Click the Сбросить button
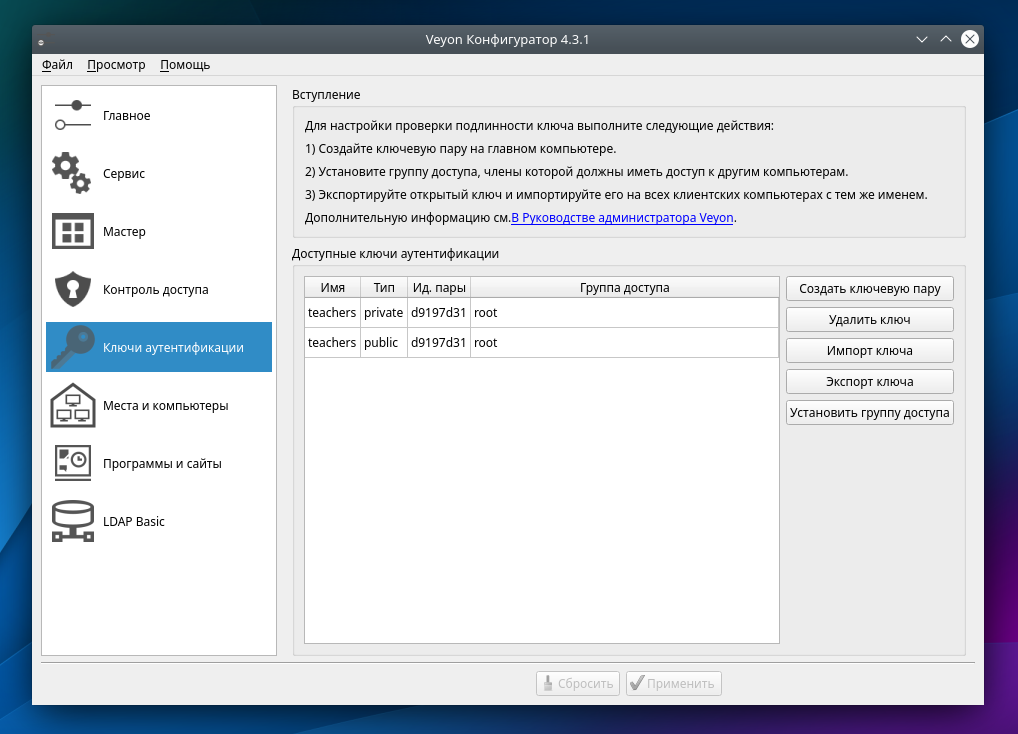Image resolution: width=1018 pixels, height=734 pixels. [578, 683]
